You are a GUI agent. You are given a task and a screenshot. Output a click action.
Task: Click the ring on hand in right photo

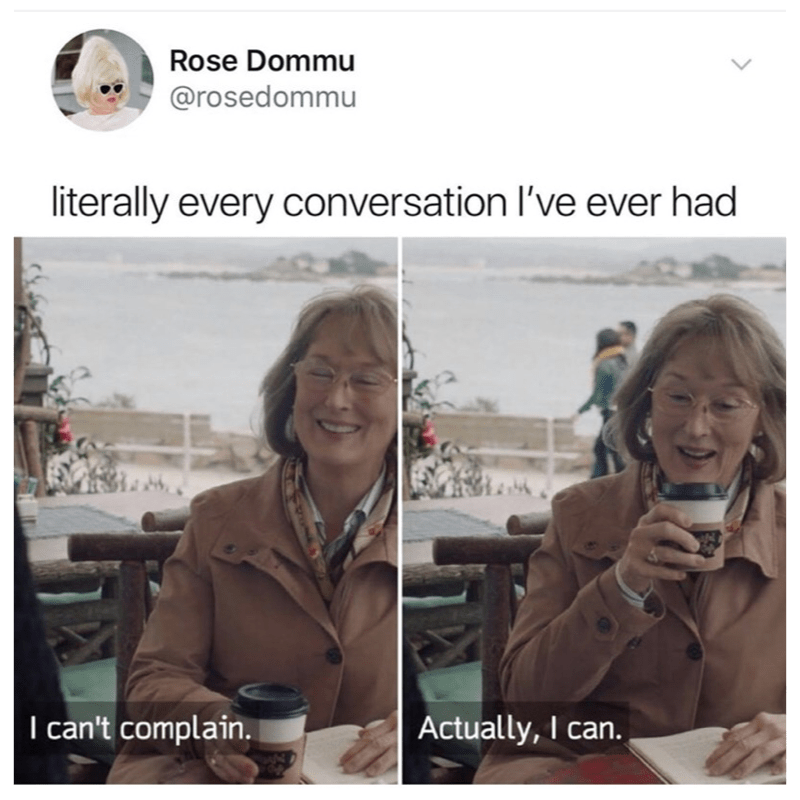pos(654,555)
